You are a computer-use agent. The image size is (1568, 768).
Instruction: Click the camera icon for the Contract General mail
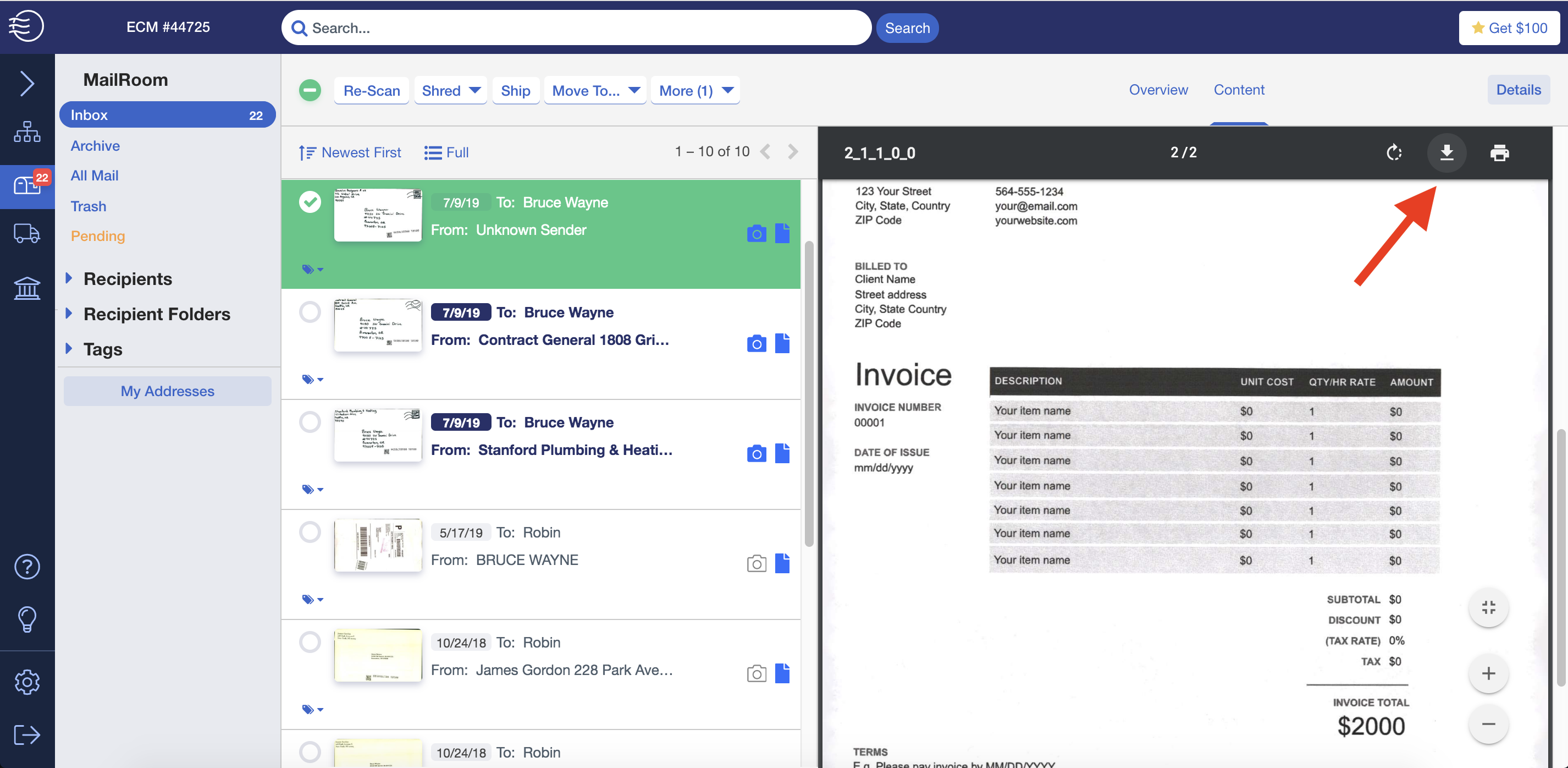[x=756, y=343]
